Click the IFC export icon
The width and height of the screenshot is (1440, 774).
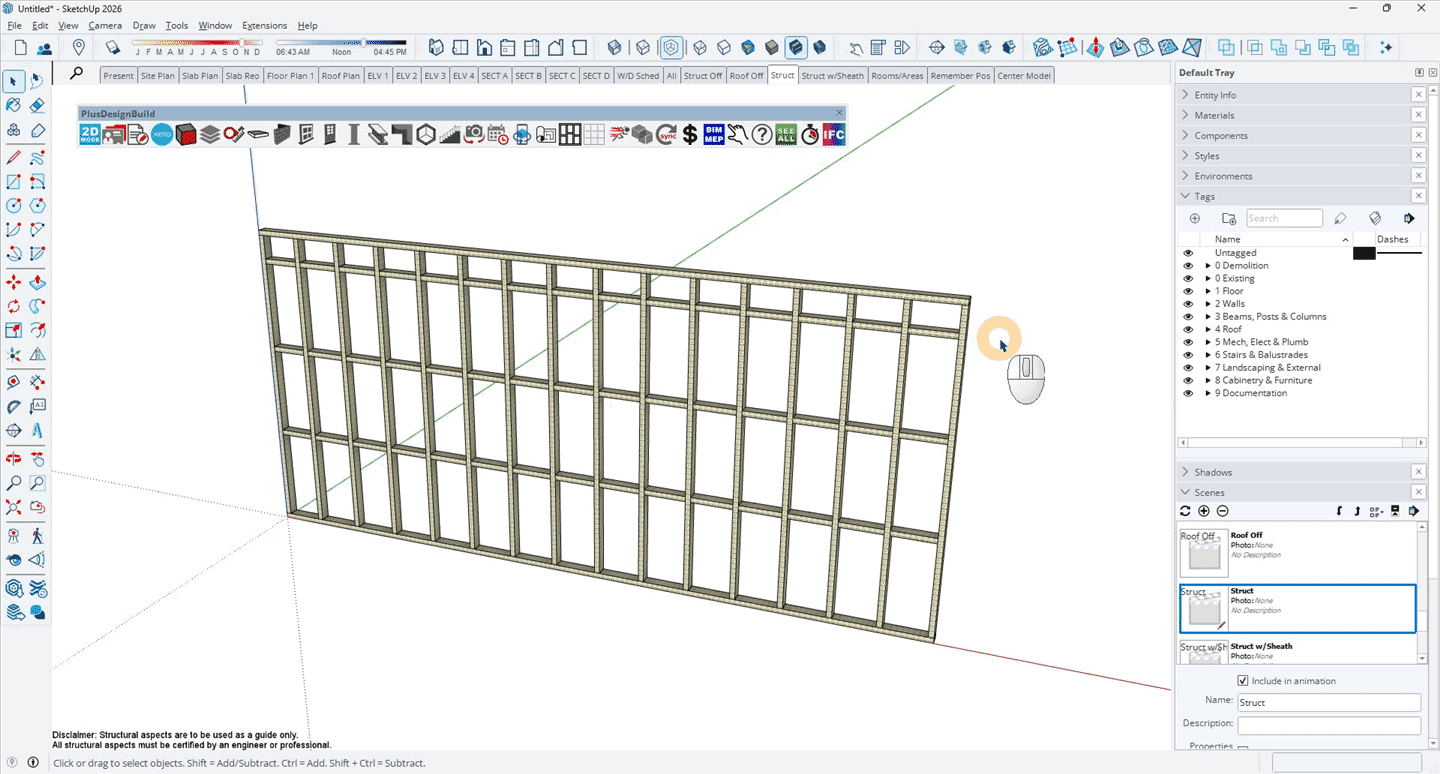coord(833,134)
